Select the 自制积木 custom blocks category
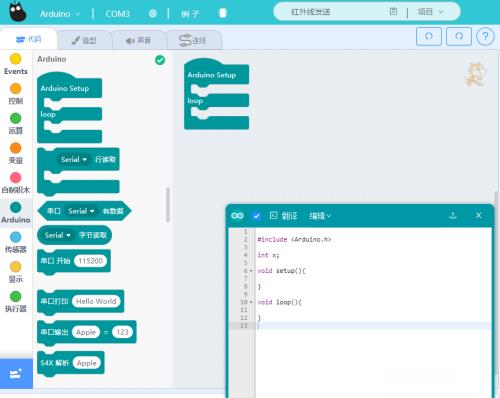Viewport: 500px width, 398px height. tap(16, 183)
